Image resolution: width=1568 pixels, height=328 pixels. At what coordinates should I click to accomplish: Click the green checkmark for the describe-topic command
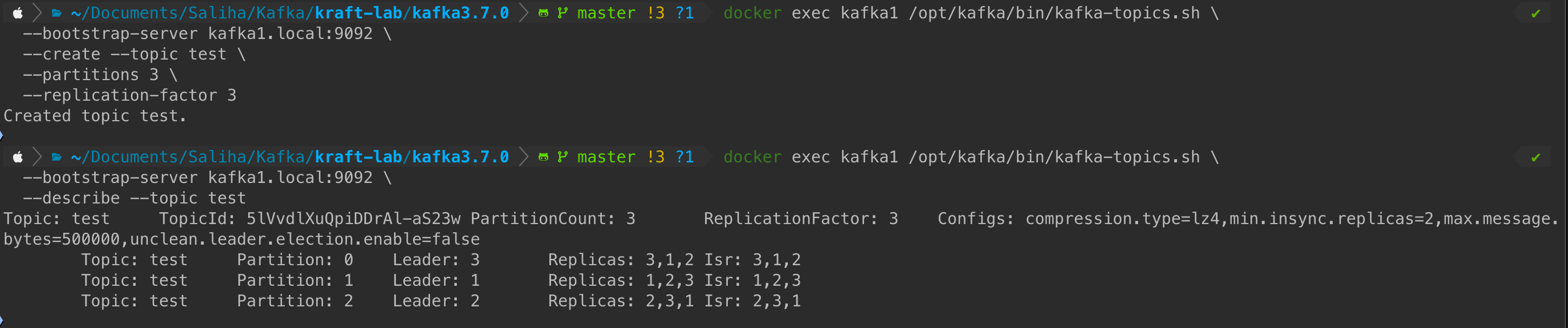click(x=1535, y=158)
